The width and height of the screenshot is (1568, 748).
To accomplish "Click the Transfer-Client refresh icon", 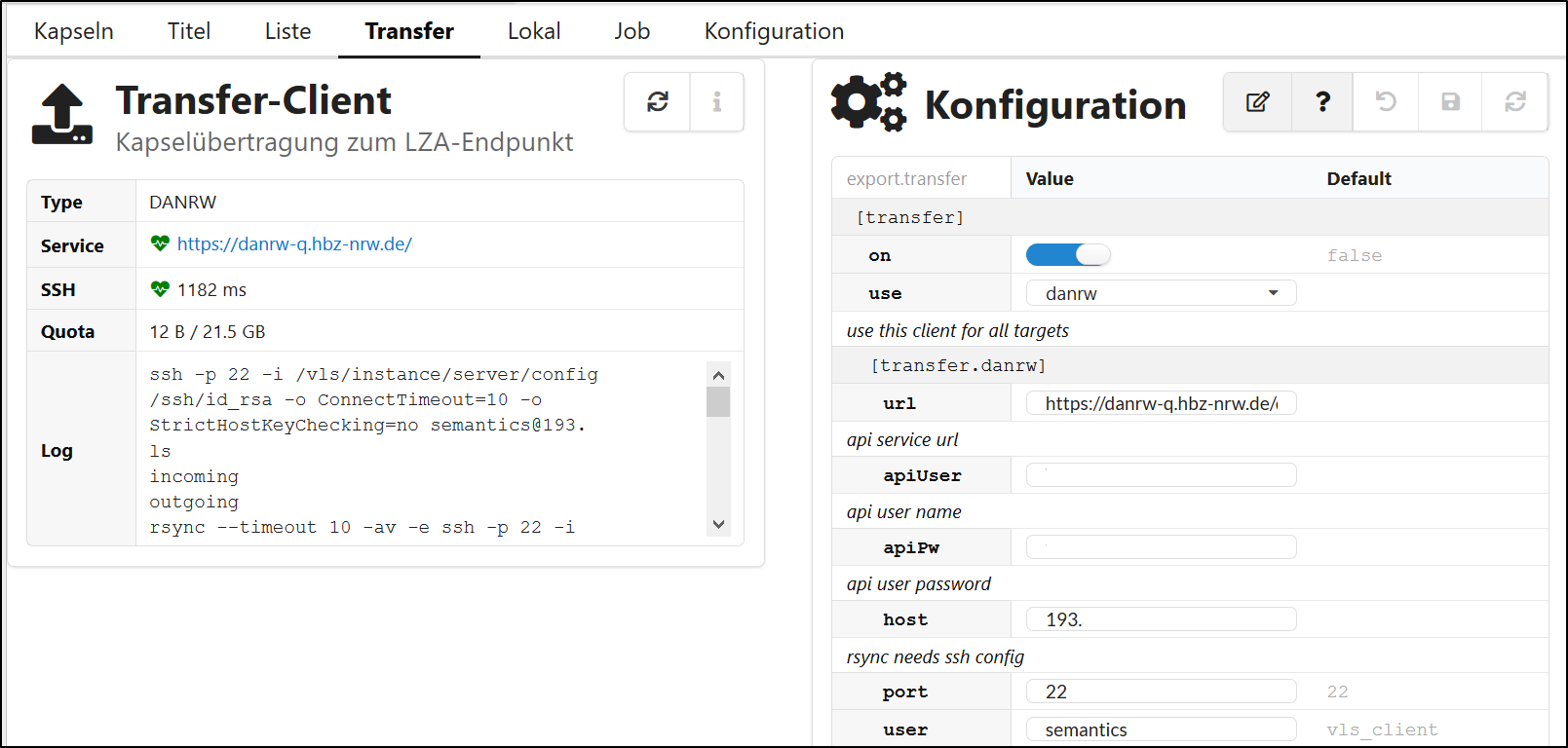I will [x=658, y=102].
